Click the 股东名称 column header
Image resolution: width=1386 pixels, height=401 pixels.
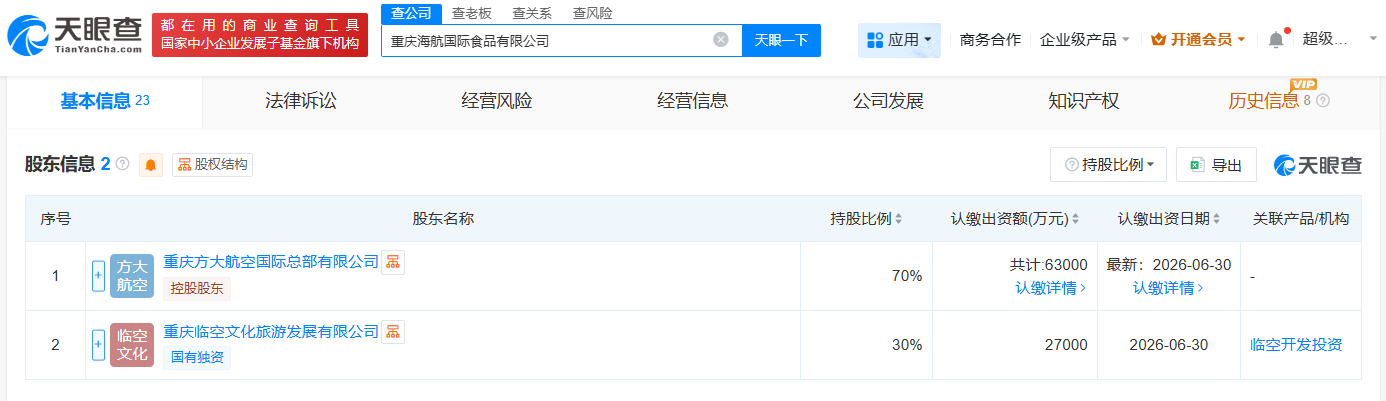click(443, 219)
